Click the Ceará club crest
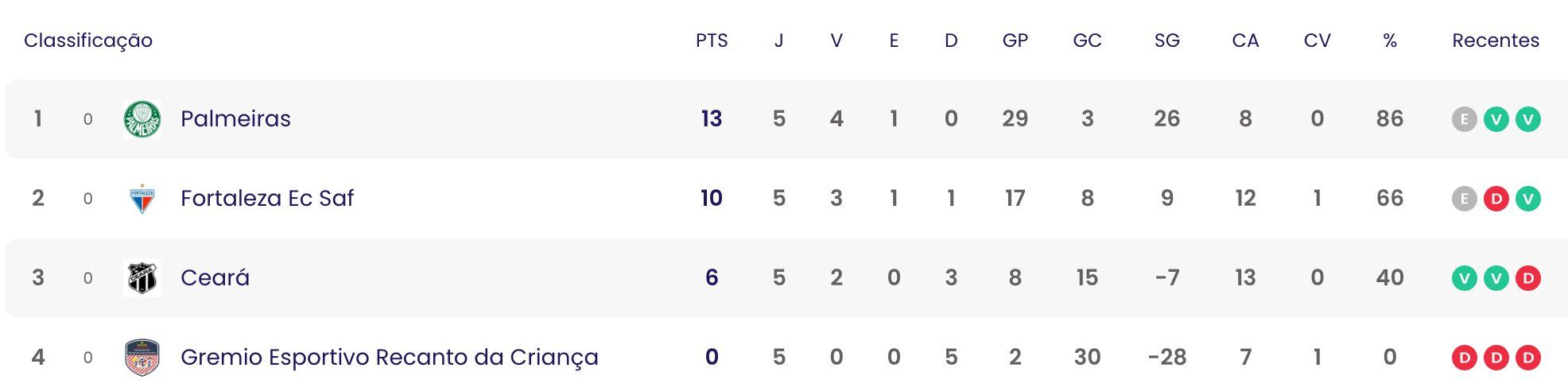 pos(142,278)
